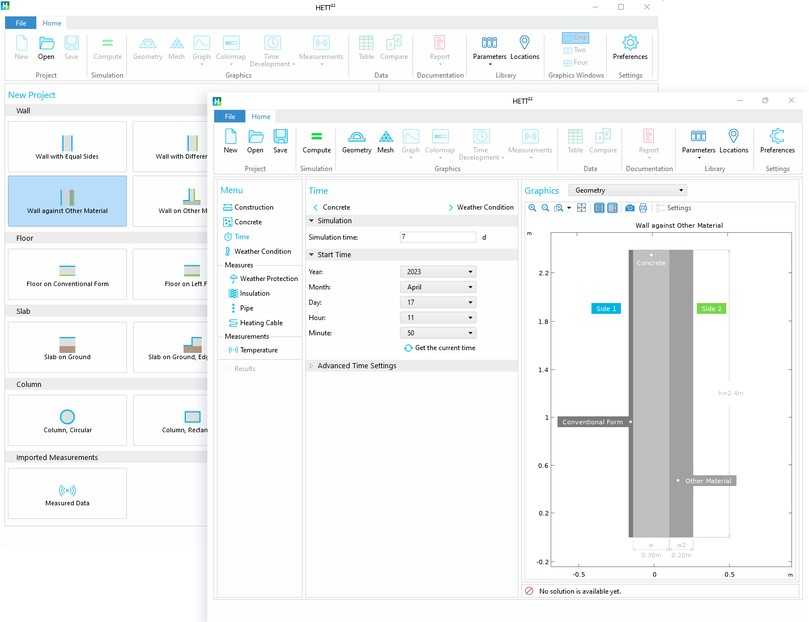809x622 pixels.
Task: Click the zoom extents grid icon
Action: click(x=582, y=208)
